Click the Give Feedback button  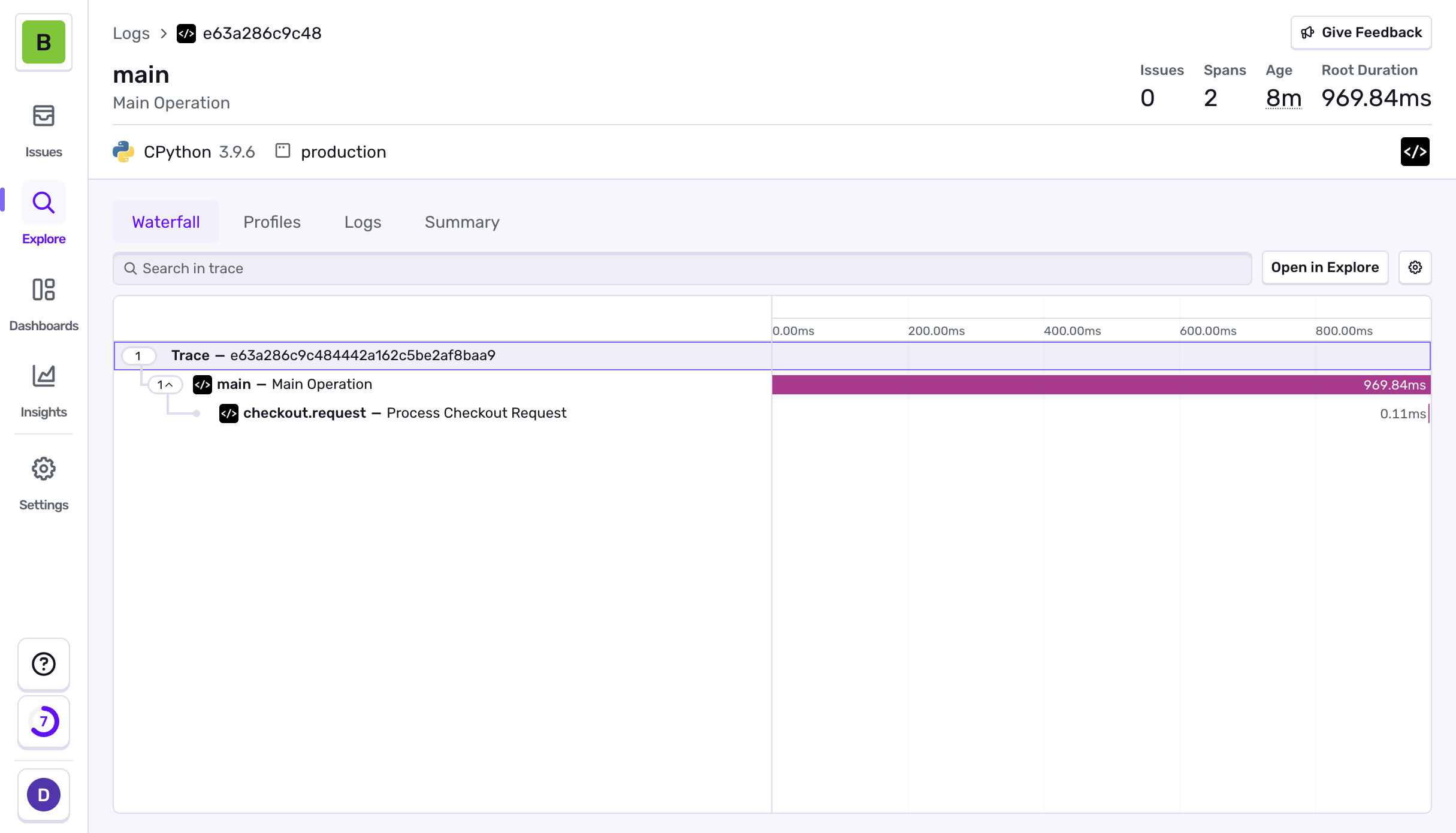coord(1361,32)
